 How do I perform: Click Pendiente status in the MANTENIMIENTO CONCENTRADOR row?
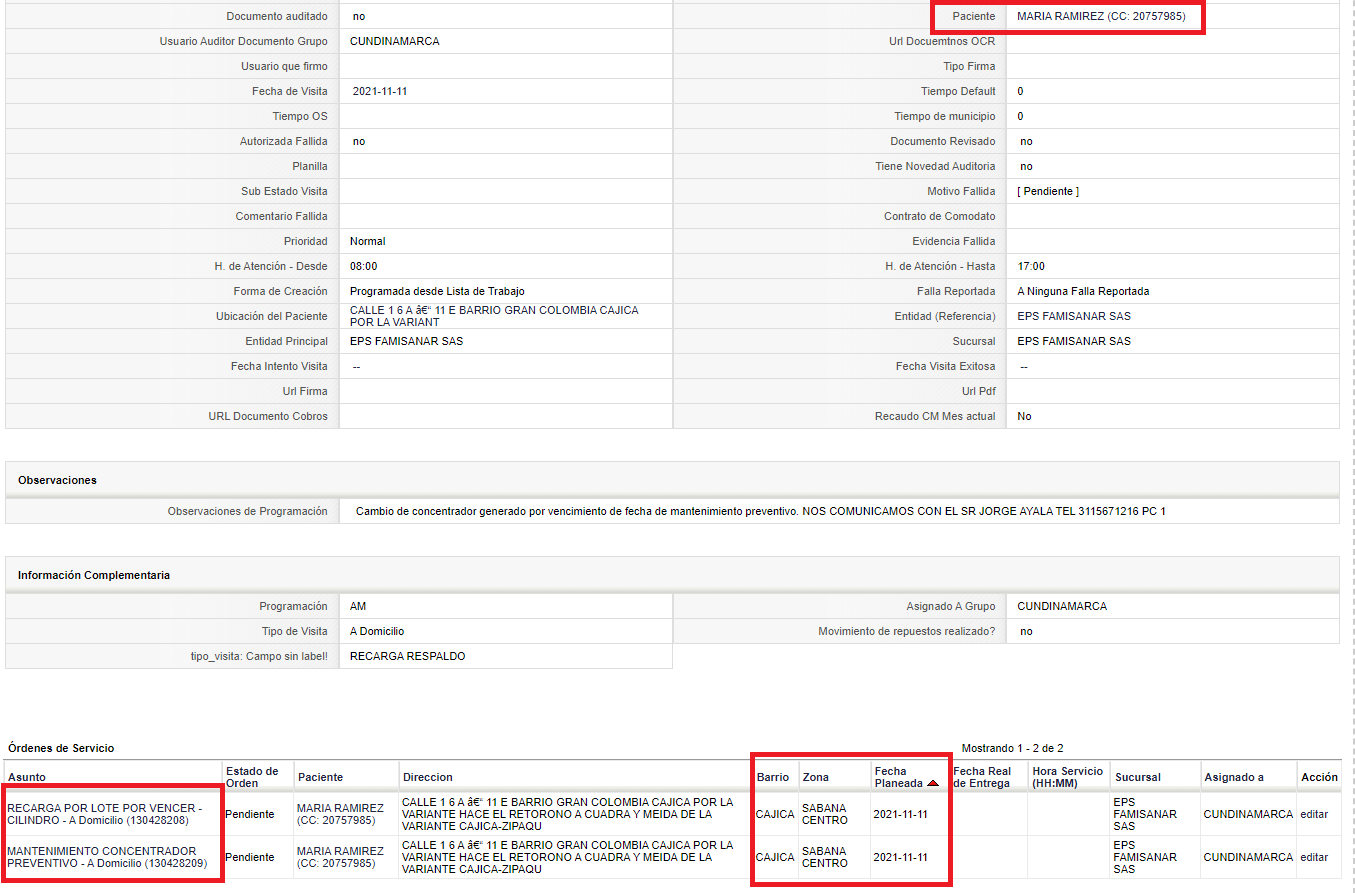[250, 857]
